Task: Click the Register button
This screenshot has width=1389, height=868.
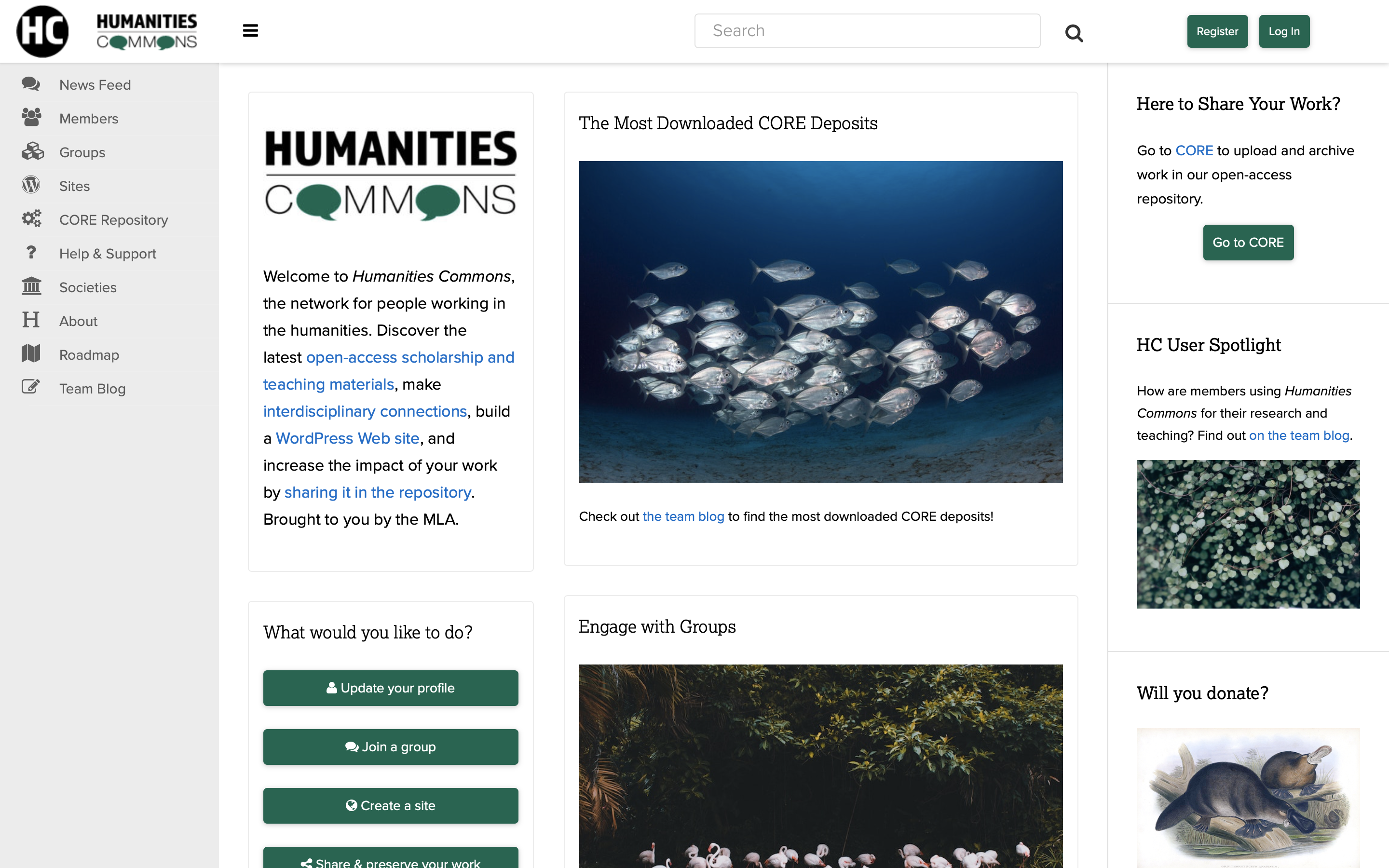Action: (x=1217, y=31)
